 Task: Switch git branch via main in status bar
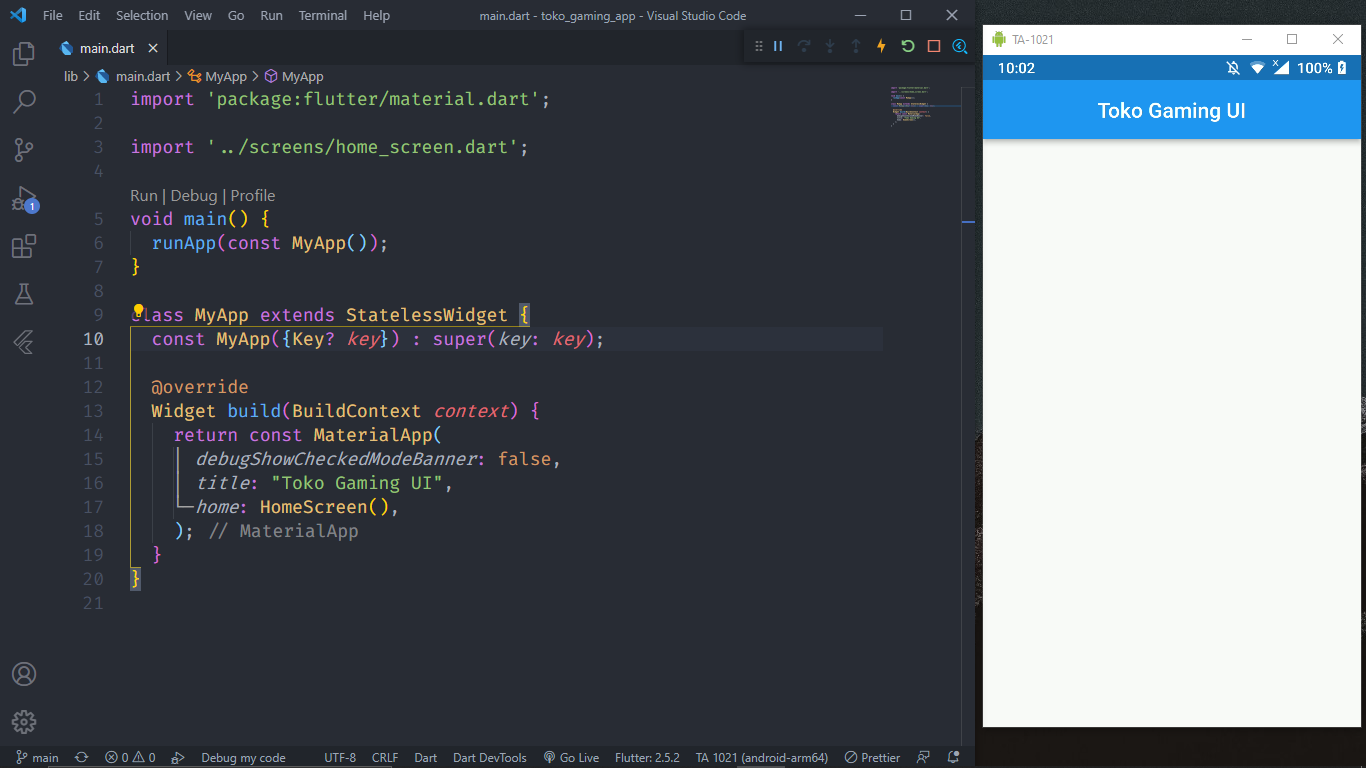coord(38,757)
